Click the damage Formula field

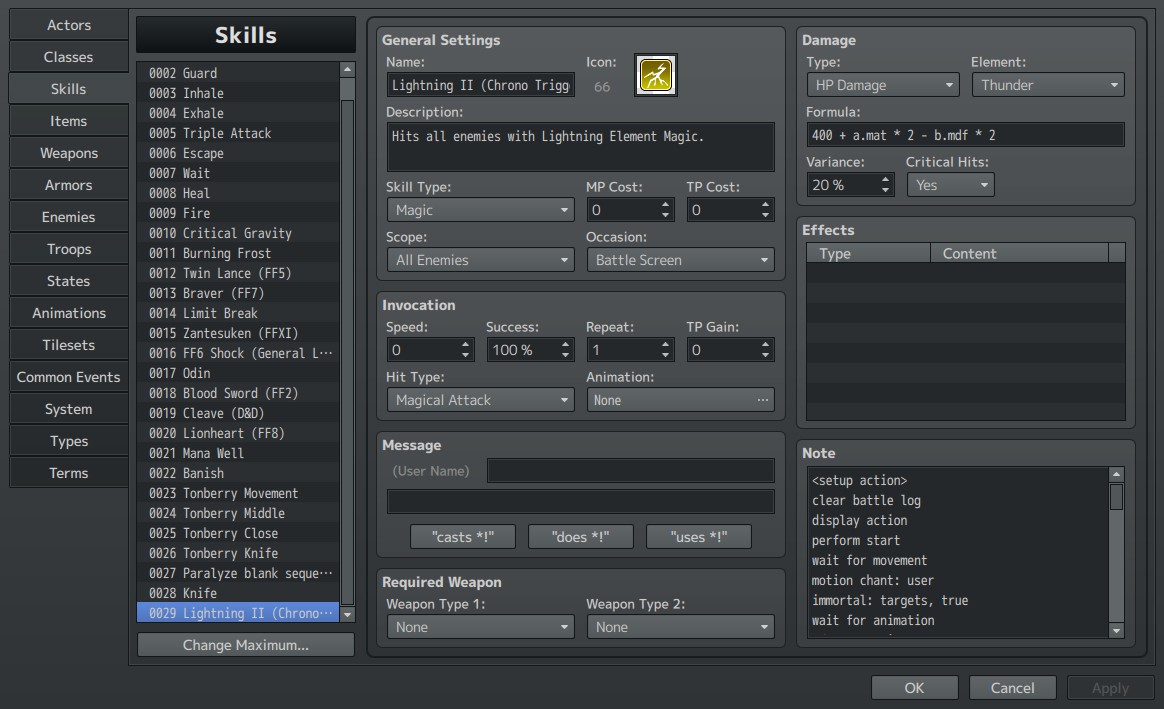965,135
